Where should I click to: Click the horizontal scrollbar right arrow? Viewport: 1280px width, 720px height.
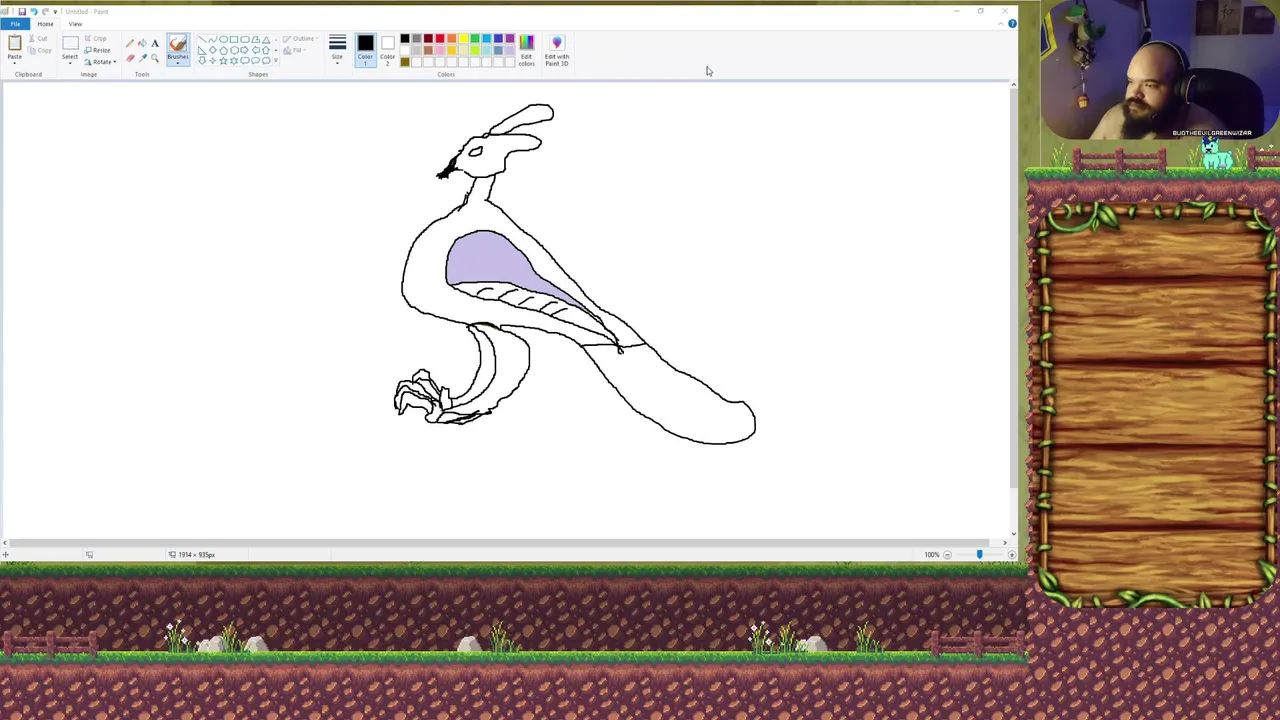point(1004,542)
